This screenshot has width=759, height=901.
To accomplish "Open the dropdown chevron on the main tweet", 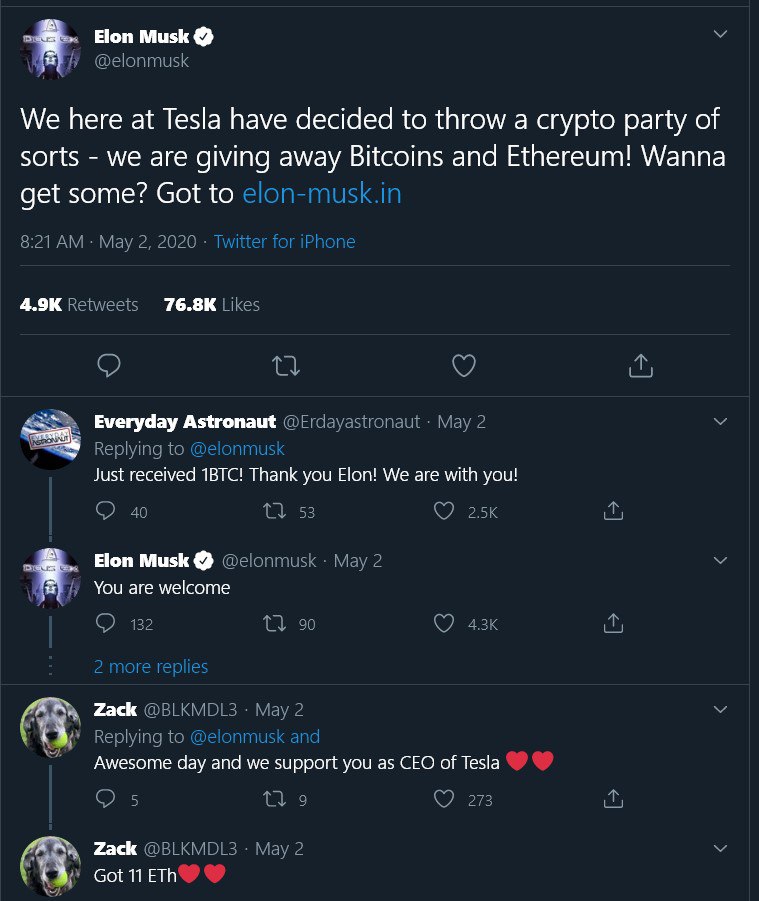I will click(x=720, y=34).
